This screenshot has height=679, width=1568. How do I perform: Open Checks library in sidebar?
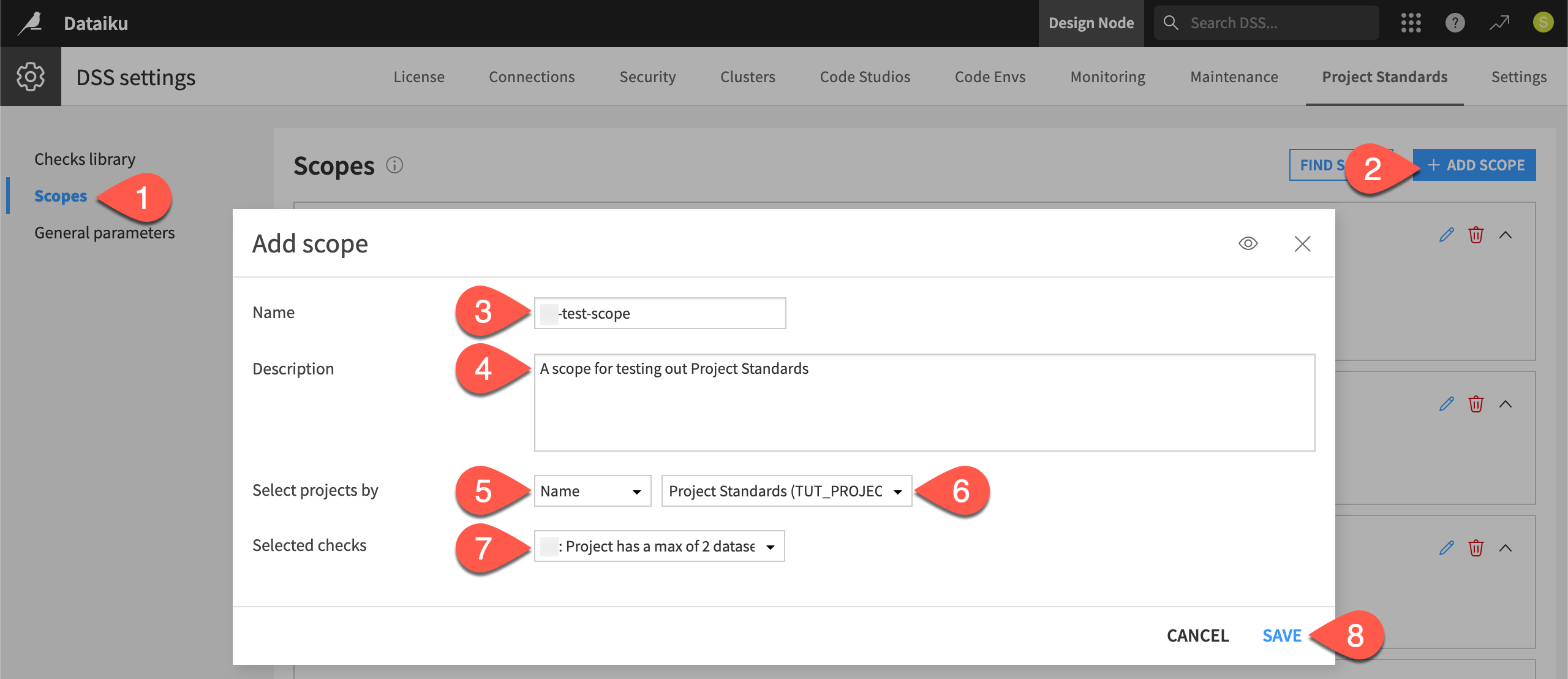(85, 159)
